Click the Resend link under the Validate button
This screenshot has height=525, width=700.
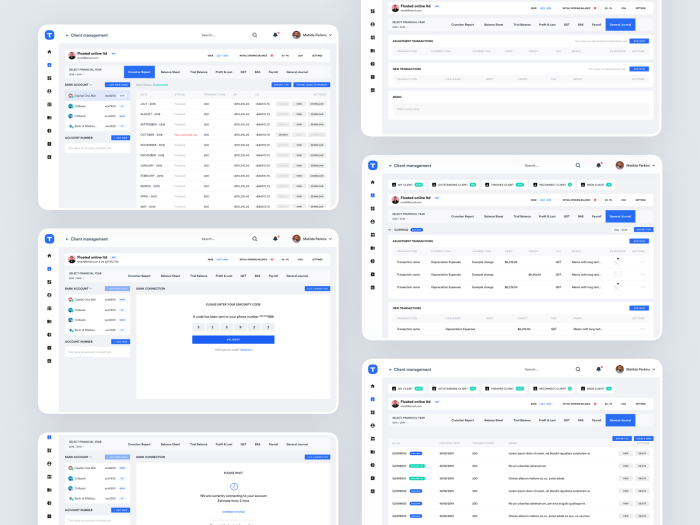[x=246, y=350]
